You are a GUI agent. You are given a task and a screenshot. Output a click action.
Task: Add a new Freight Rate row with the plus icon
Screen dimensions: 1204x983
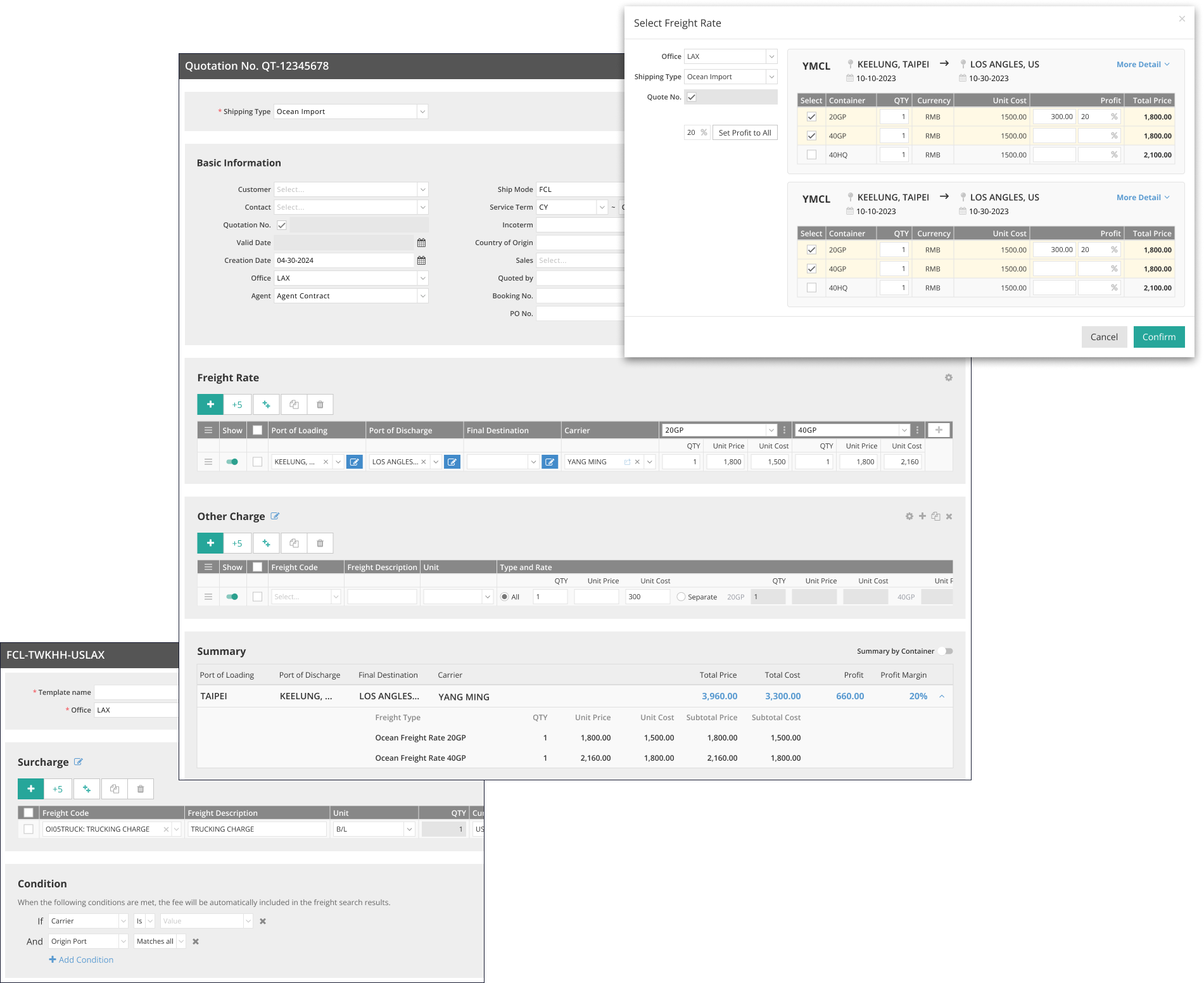(210, 404)
